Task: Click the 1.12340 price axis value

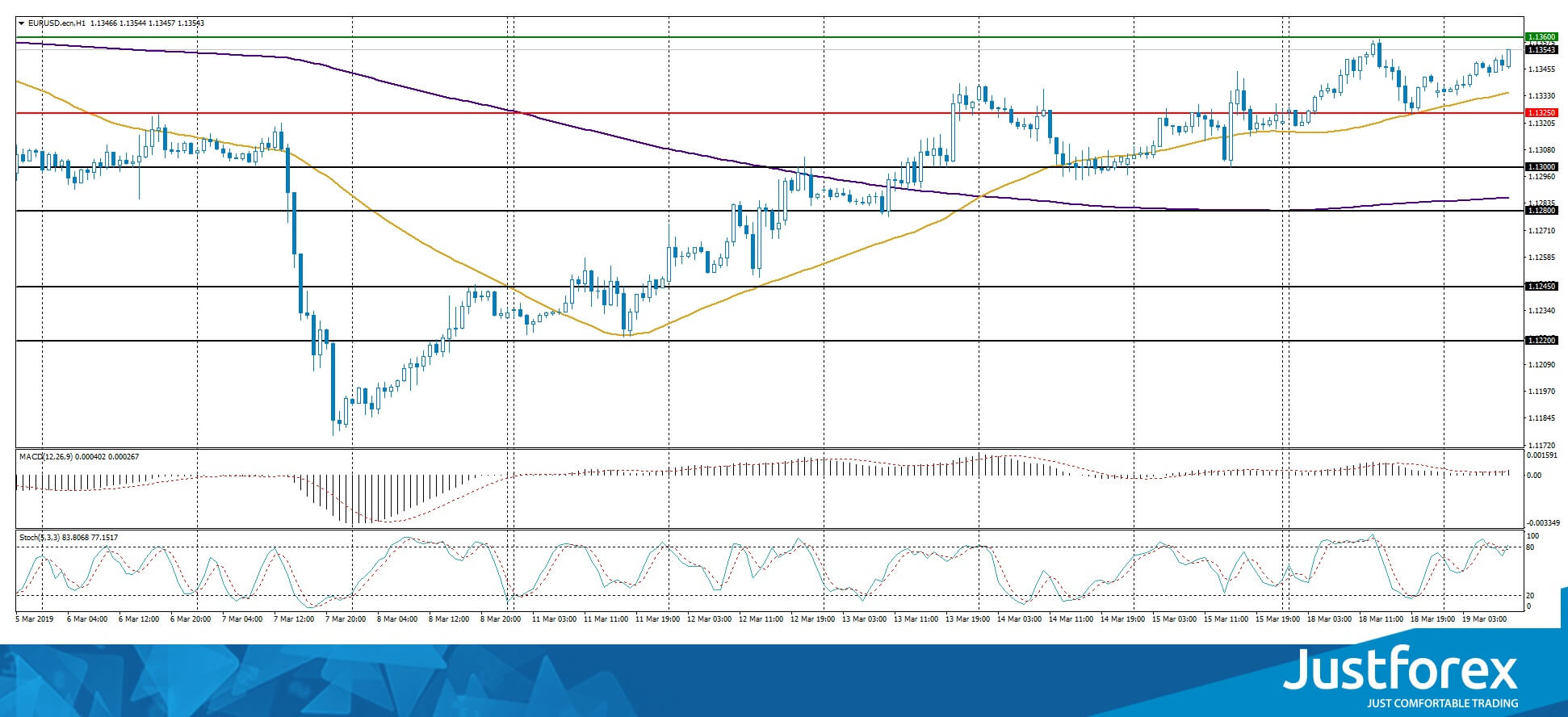Action: pos(1542,311)
